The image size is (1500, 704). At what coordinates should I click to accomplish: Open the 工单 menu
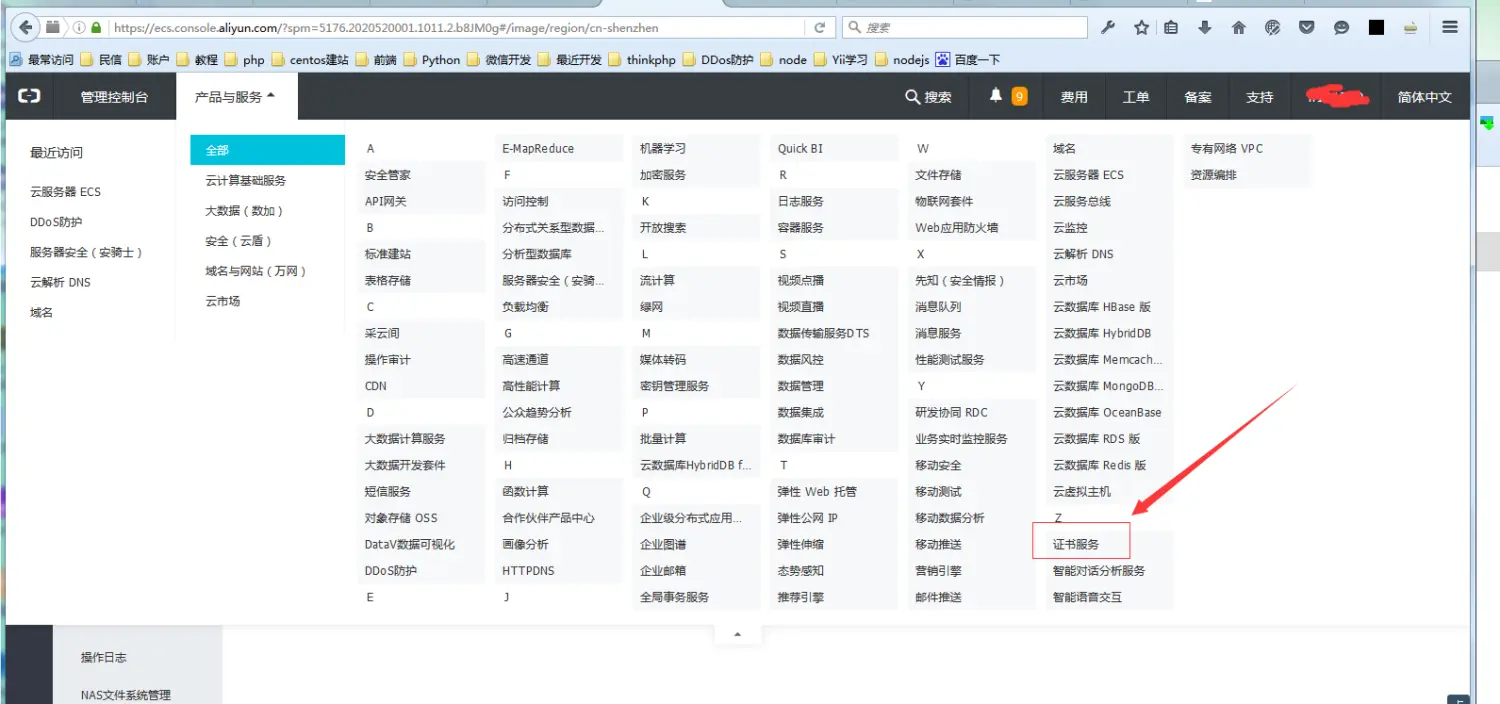(1136, 97)
